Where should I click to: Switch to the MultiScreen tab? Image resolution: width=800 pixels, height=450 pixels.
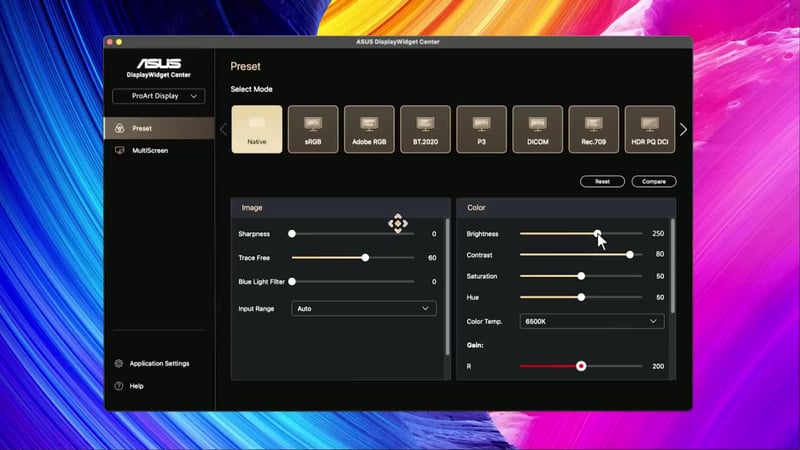[150, 150]
